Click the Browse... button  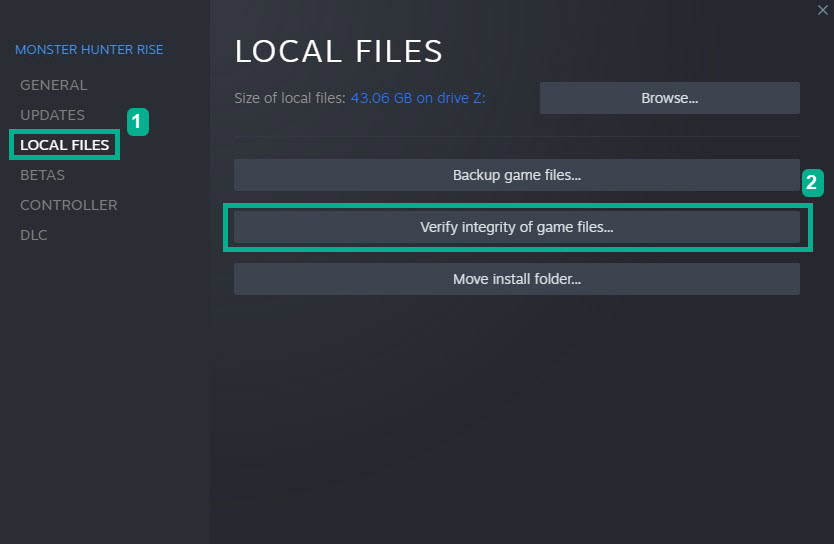coord(670,98)
